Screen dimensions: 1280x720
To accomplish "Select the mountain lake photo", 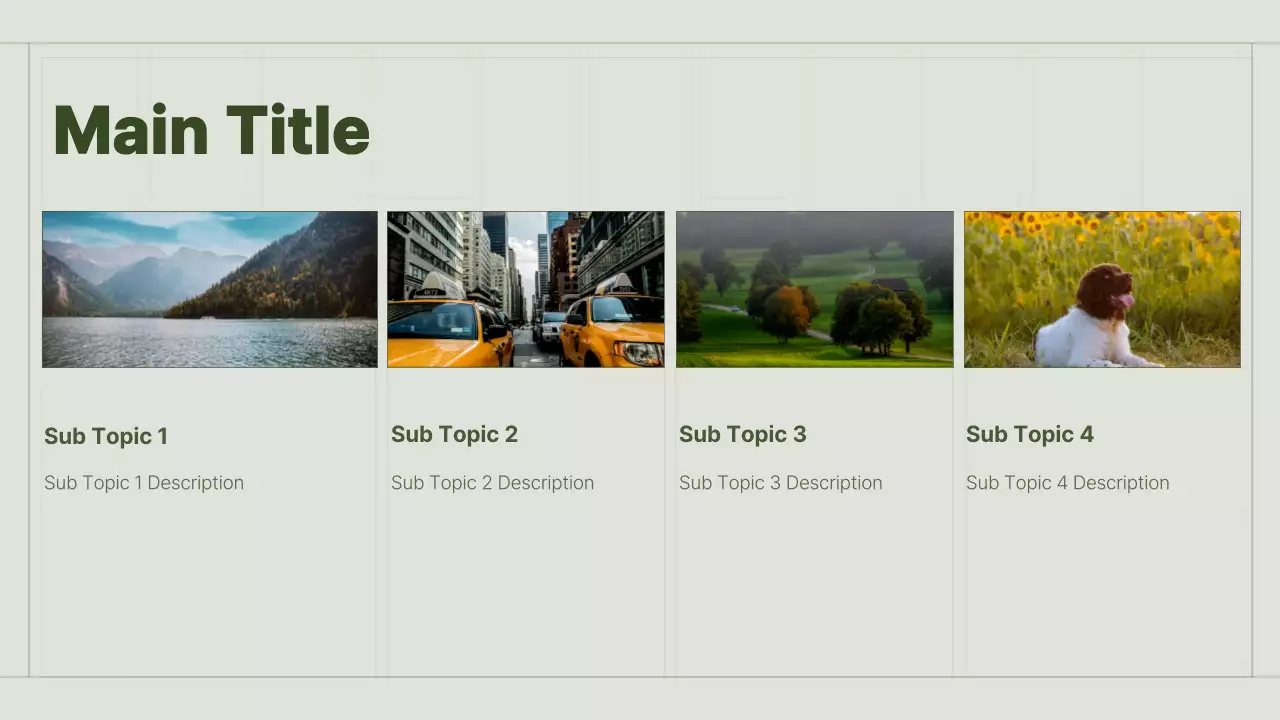I will [x=210, y=289].
